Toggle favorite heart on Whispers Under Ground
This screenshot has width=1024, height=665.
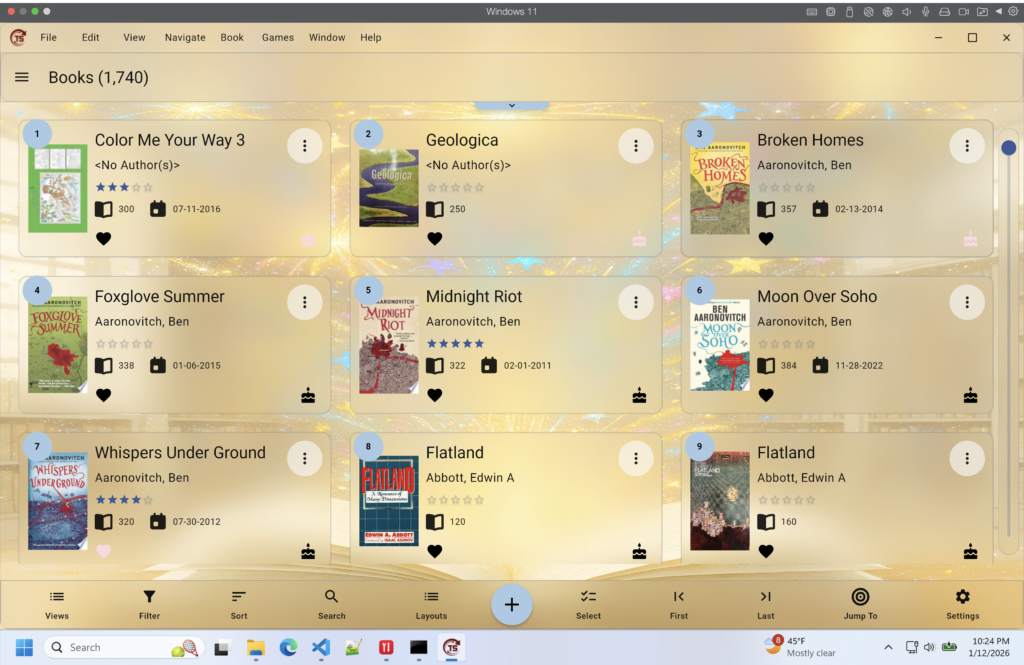[x=103, y=551]
